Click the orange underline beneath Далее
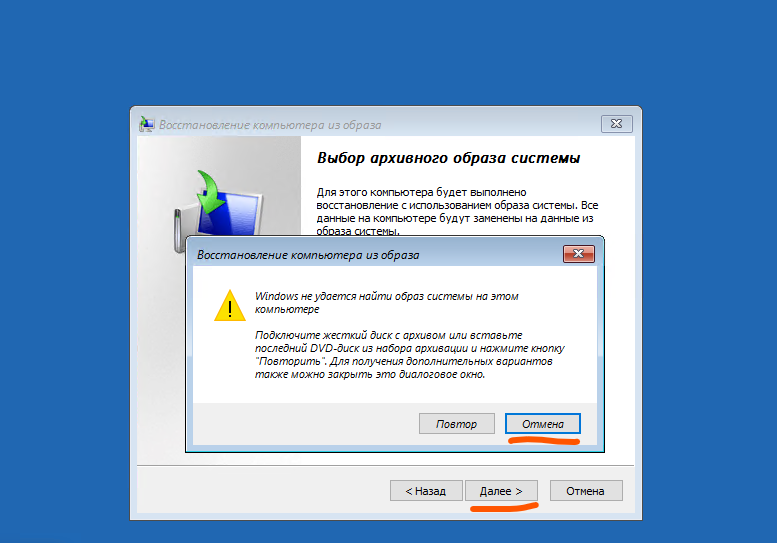This screenshot has height=543, width=777. tap(504, 507)
